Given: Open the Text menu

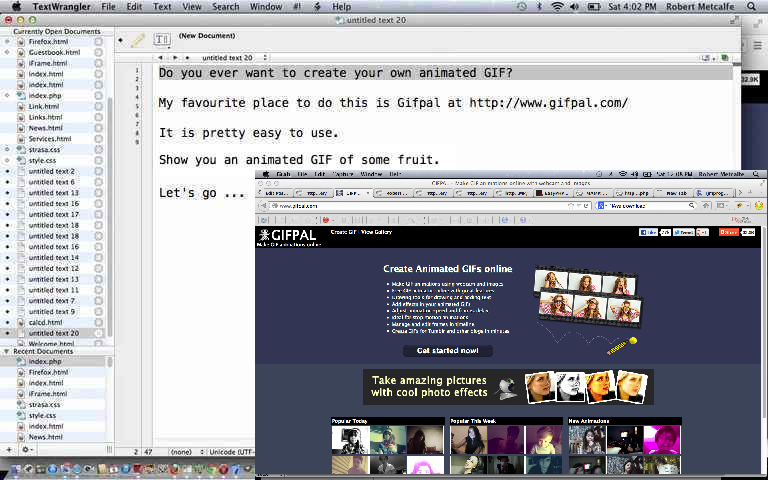Looking at the screenshot, I should click(x=162, y=6).
